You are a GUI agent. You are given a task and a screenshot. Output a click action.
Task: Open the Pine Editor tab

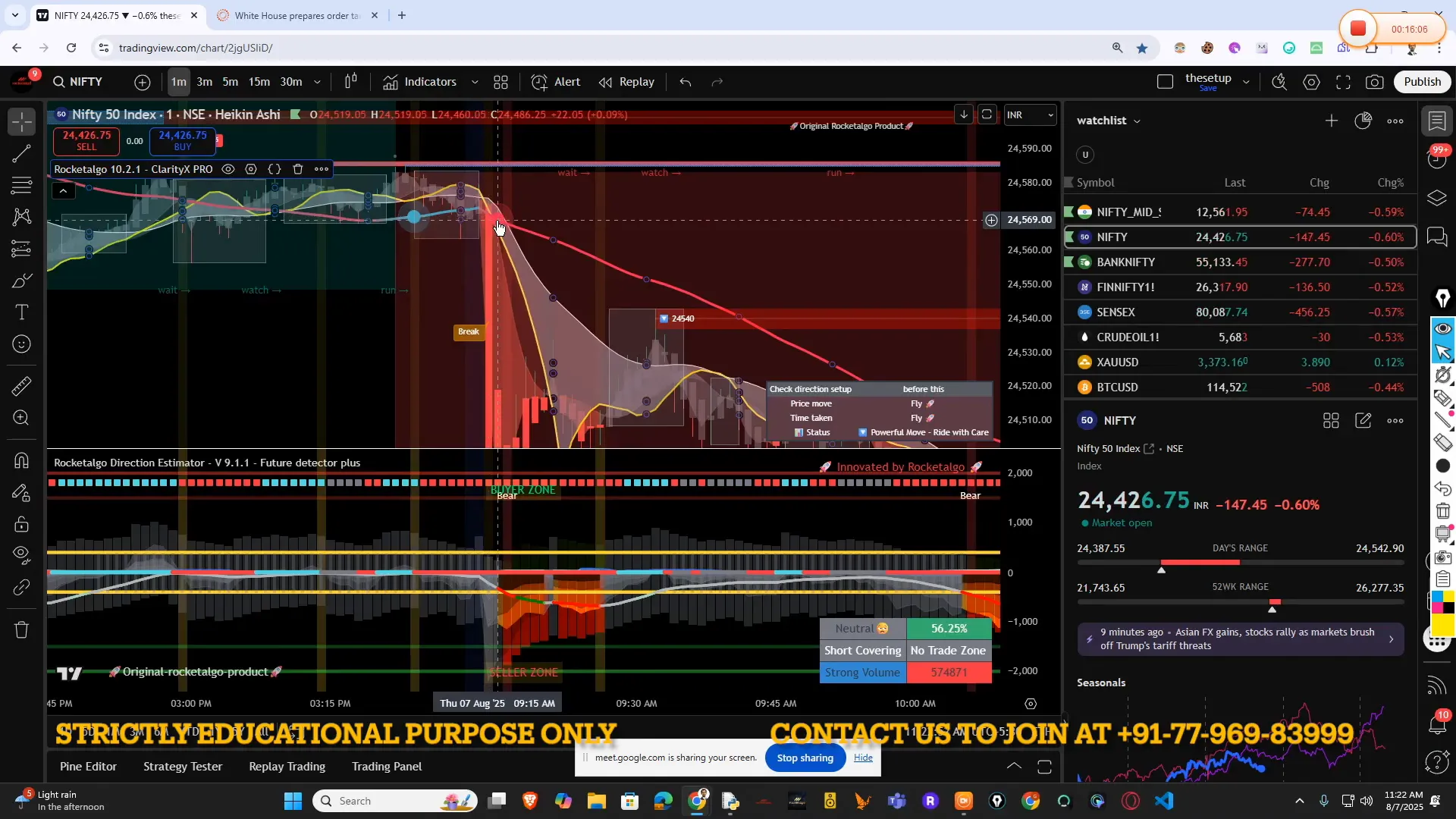point(89,767)
